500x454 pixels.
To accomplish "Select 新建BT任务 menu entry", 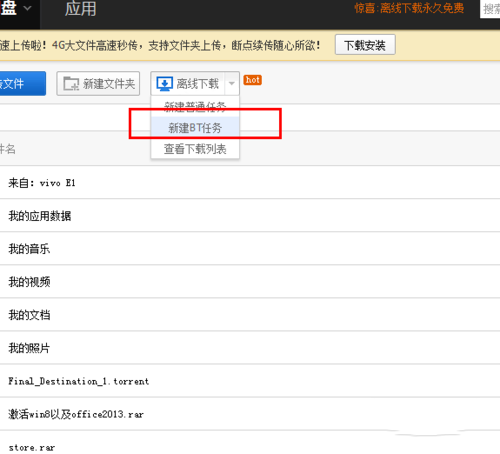I will tap(195, 128).
